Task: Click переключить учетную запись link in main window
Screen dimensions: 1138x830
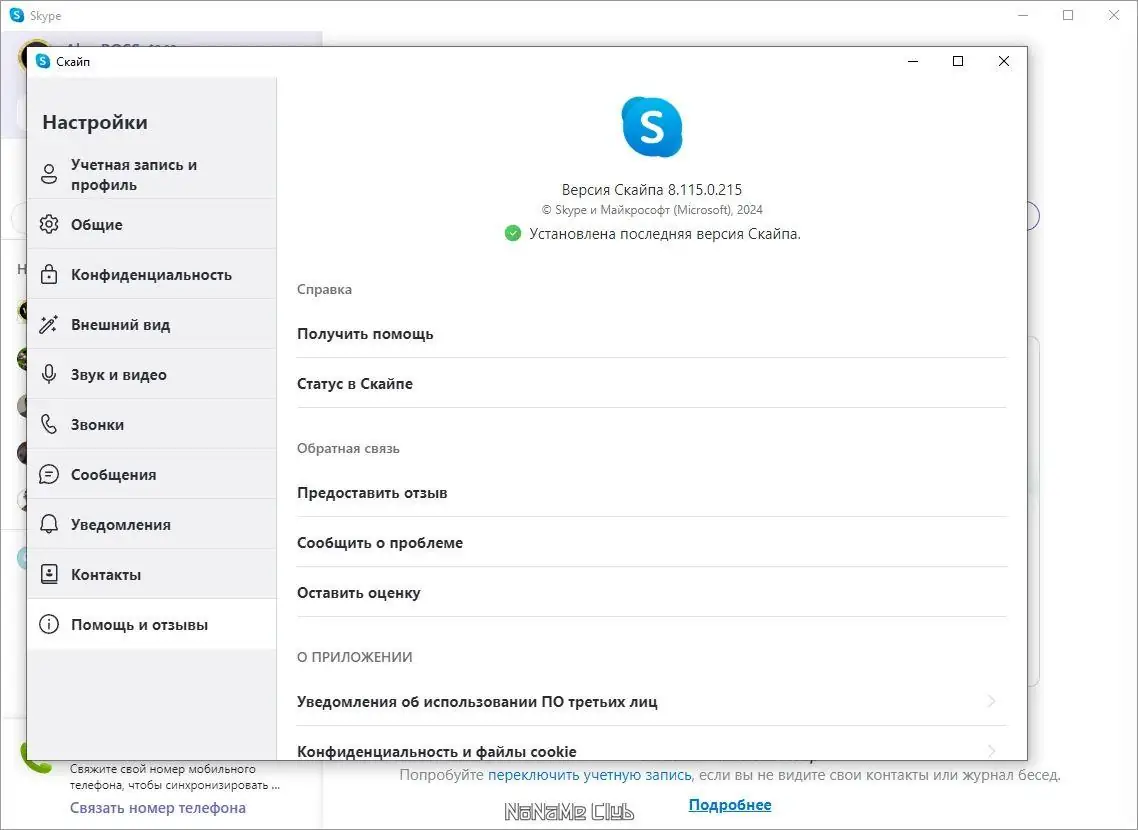Action: tap(589, 775)
